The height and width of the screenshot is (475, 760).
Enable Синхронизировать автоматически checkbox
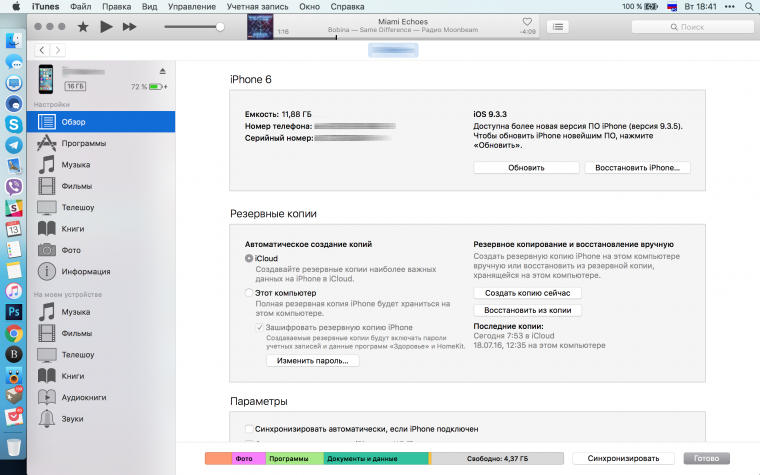(x=249, y=429)
